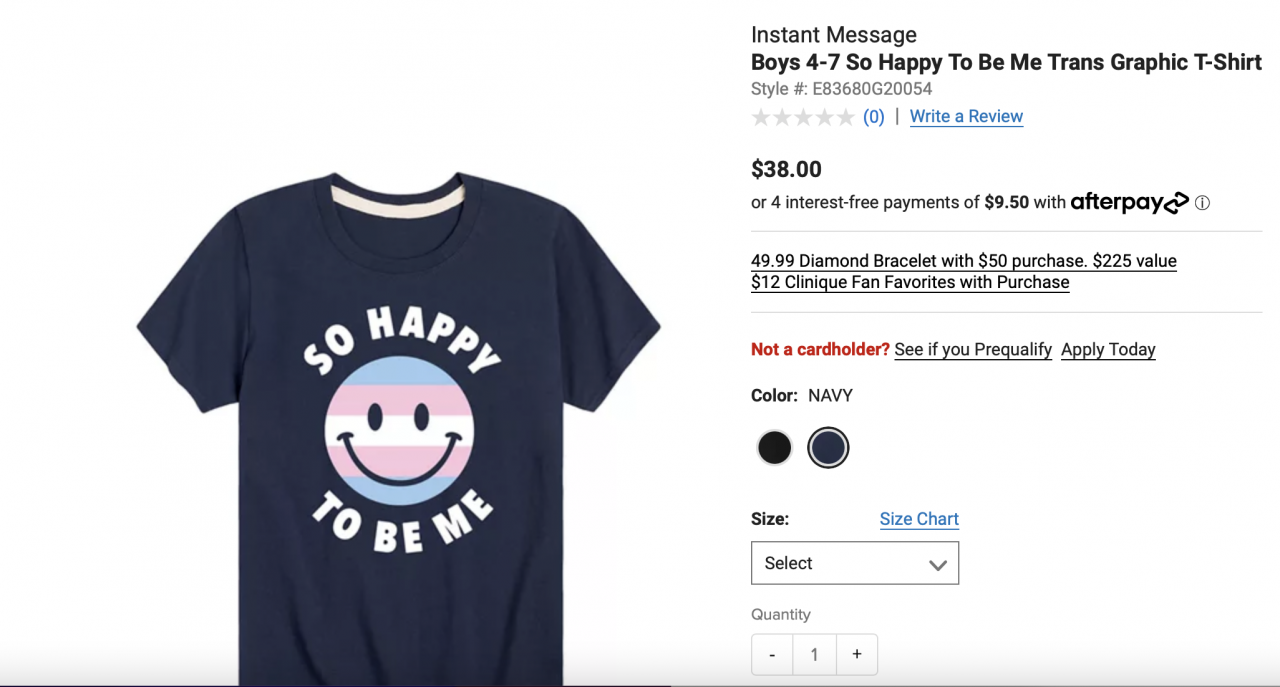The width and height of the screenshot is (1280, 687).
Task: Click the Instant Message brand name
Action: click(x=834, y=35)
